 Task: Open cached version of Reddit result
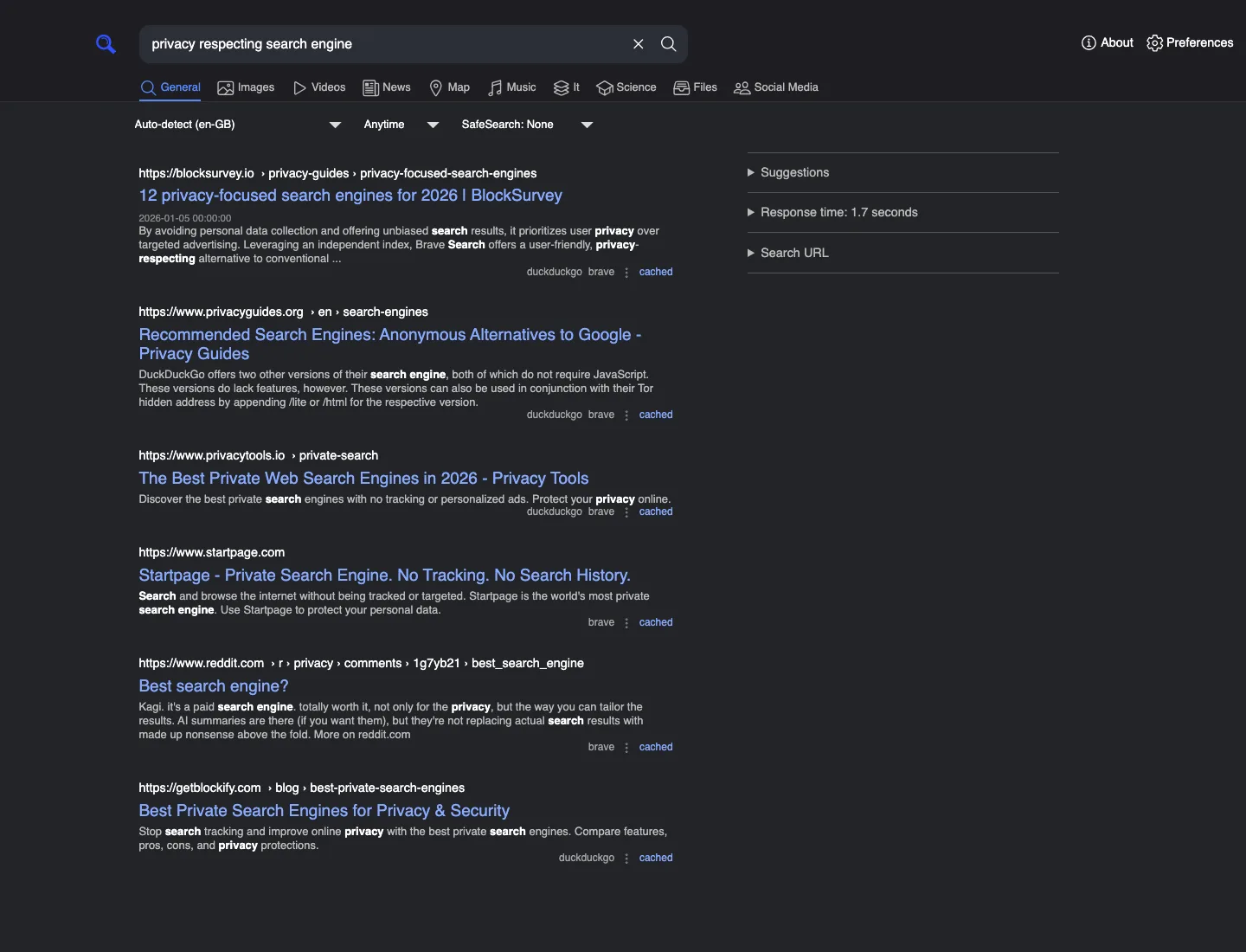[656, 747]
